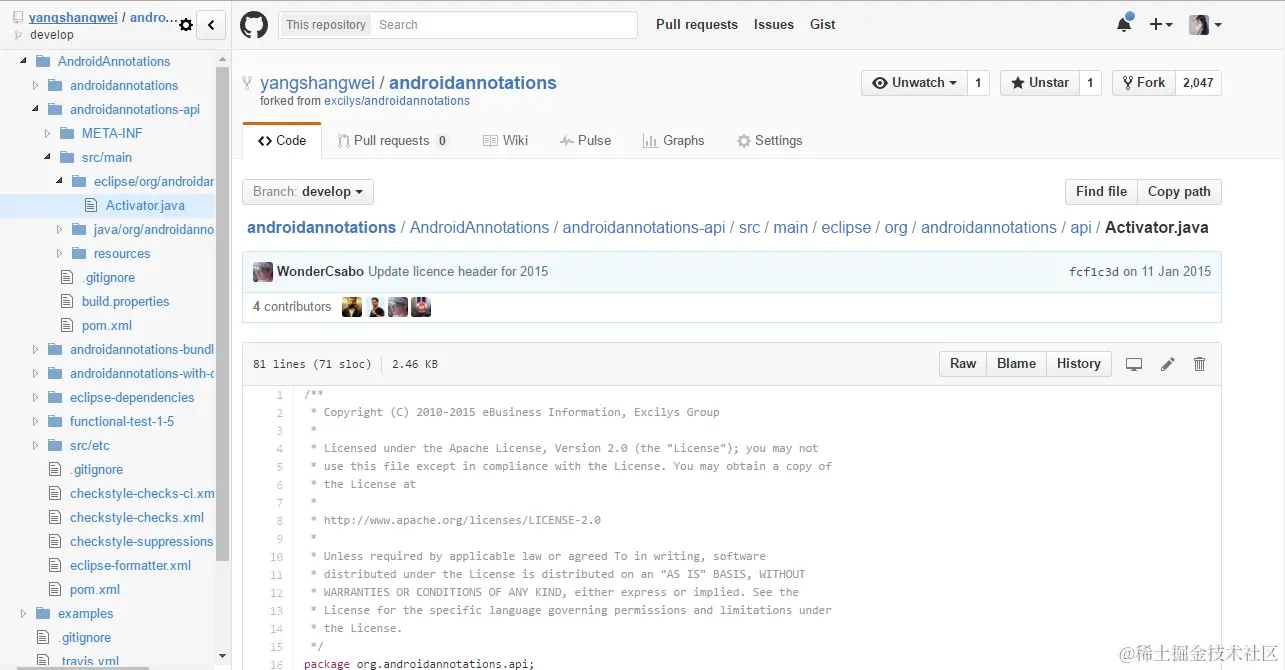This screenshot has width=1285, height=670.
Task: Open the file History
Action: pyautogui.click(x=1078, y=364)
